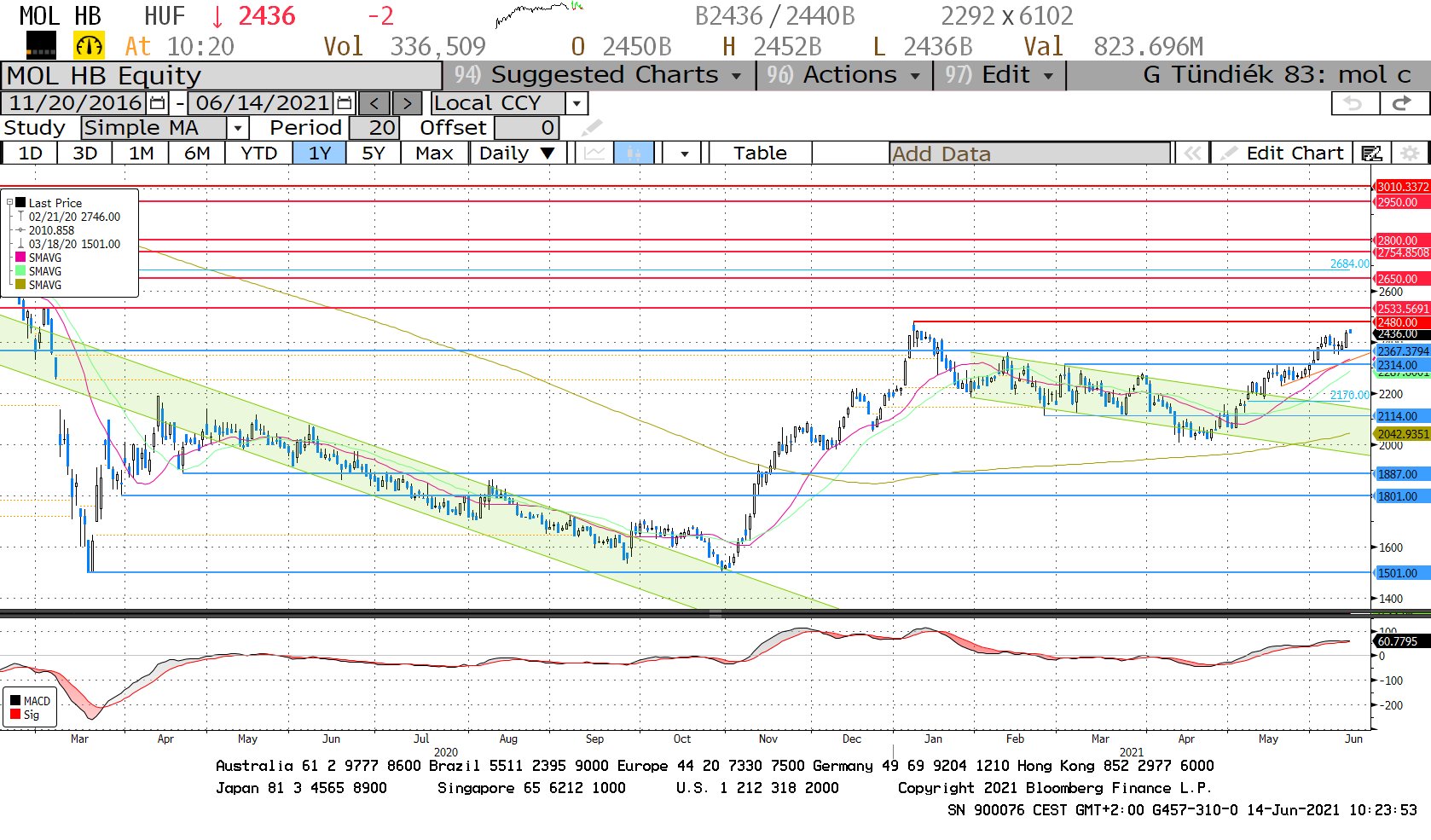
Task: Open the end date calendar picker
Action: pos(345,103)
